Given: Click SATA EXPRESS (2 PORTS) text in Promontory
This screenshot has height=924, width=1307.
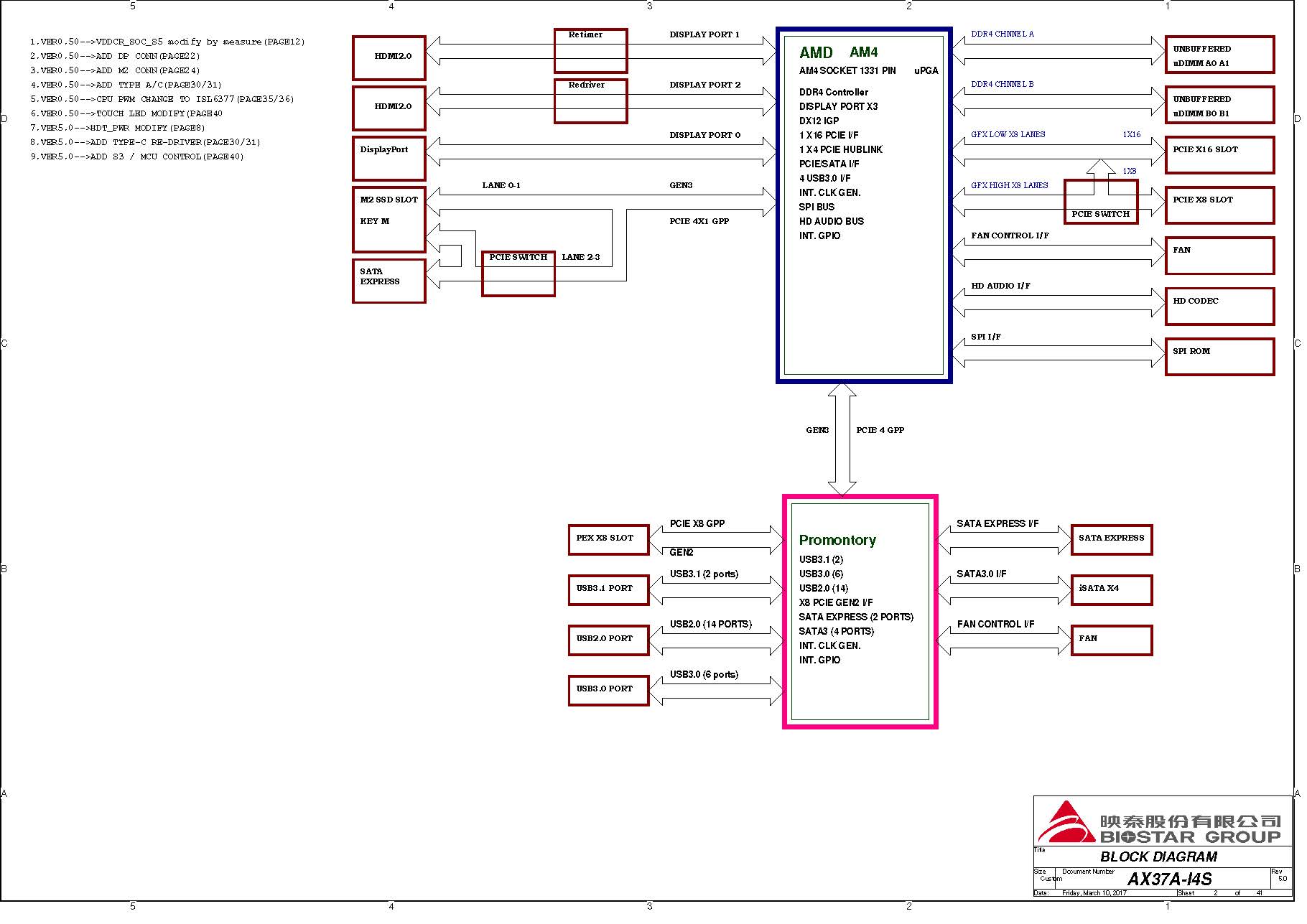Looking at the screenshot, I should point(856,617).
